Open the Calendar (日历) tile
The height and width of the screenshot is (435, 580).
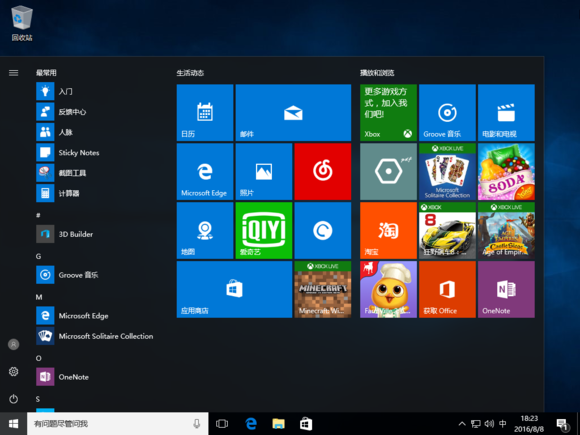[205, 112]
